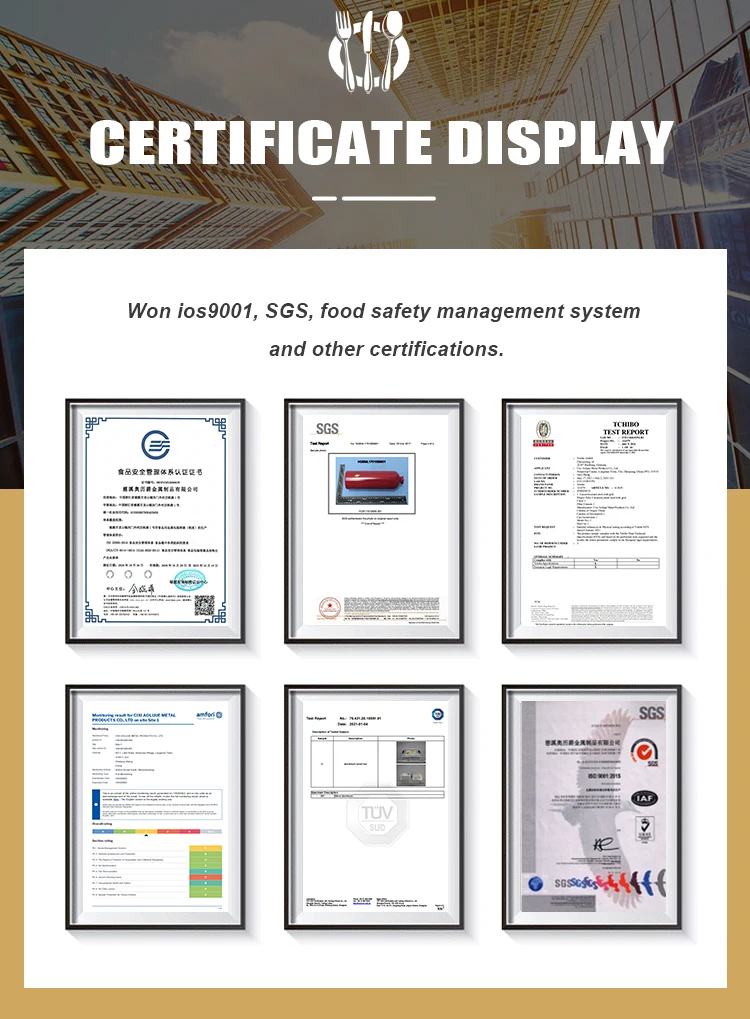Click the blue circular logo on the food safety certificate
Image resolution: width=750 pixels, height=1019 pixels.
(155, 445)
